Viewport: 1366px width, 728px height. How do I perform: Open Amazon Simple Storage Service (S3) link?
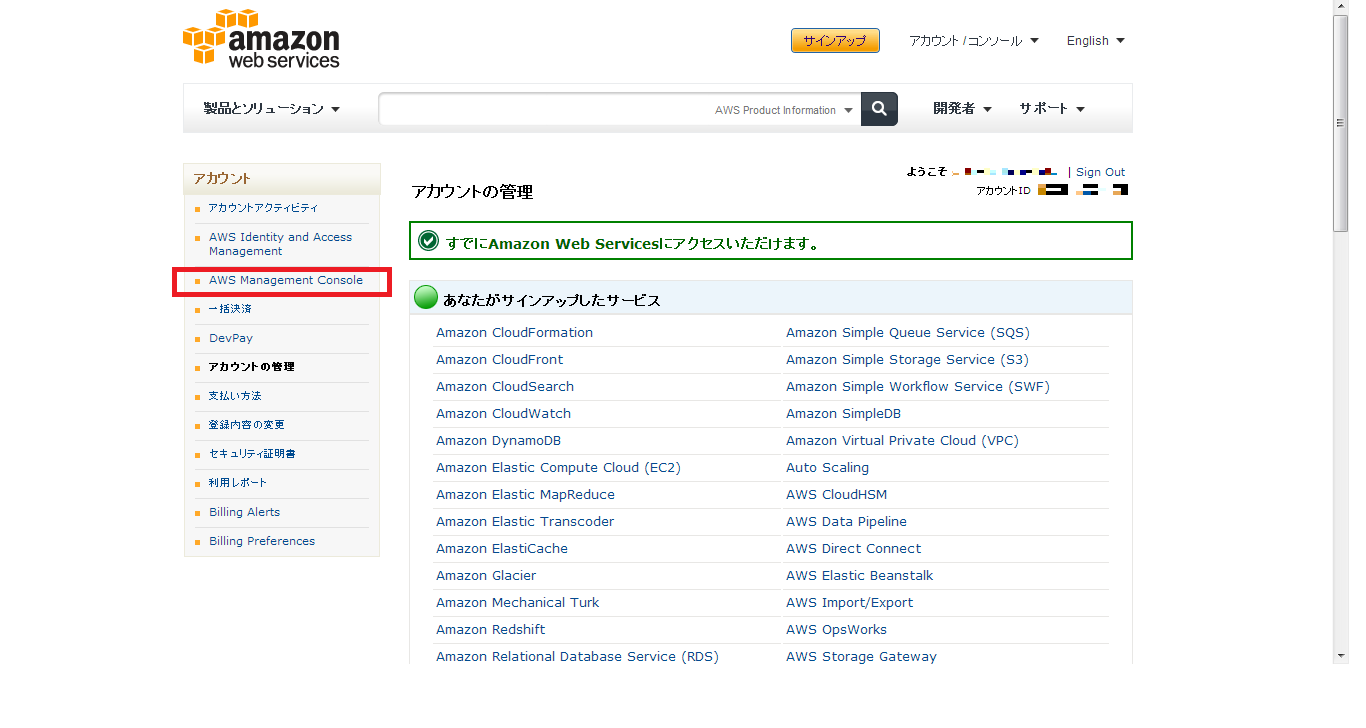907,360
